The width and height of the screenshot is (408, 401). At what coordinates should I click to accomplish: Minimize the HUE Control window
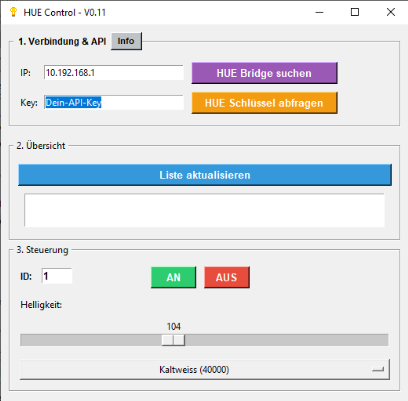[319, 12]
